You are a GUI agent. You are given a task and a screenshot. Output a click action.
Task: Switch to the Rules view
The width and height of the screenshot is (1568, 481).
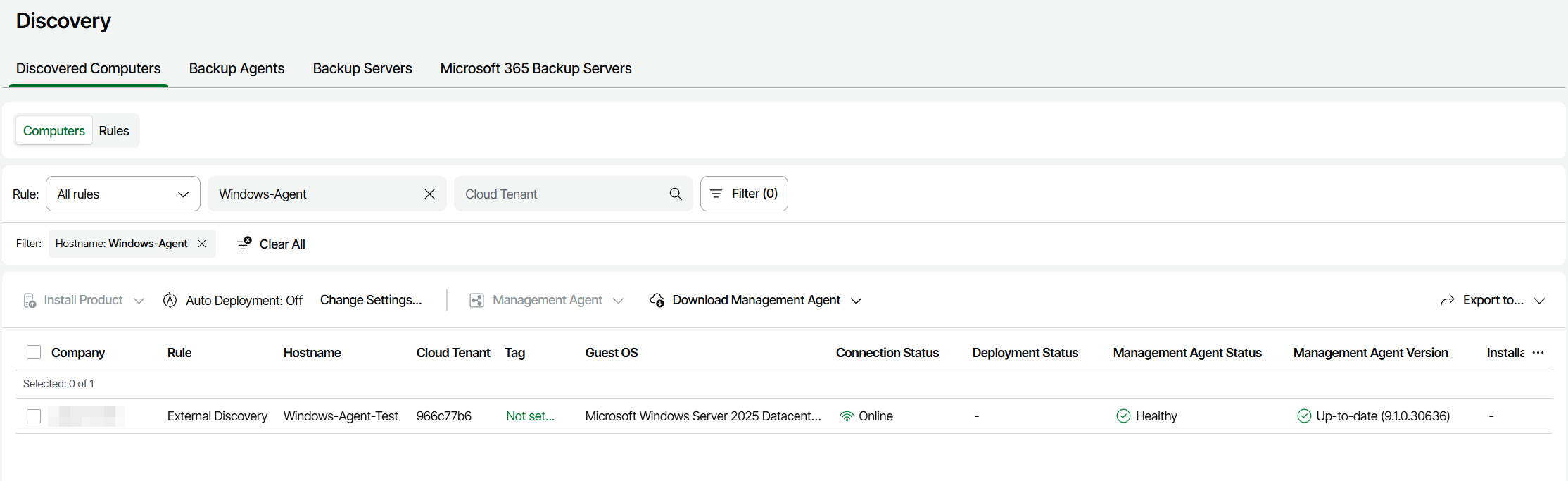click(114, 131)
